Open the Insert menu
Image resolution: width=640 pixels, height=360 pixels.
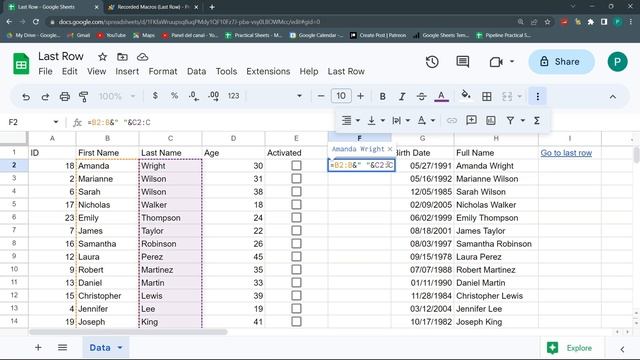point(127,71)
